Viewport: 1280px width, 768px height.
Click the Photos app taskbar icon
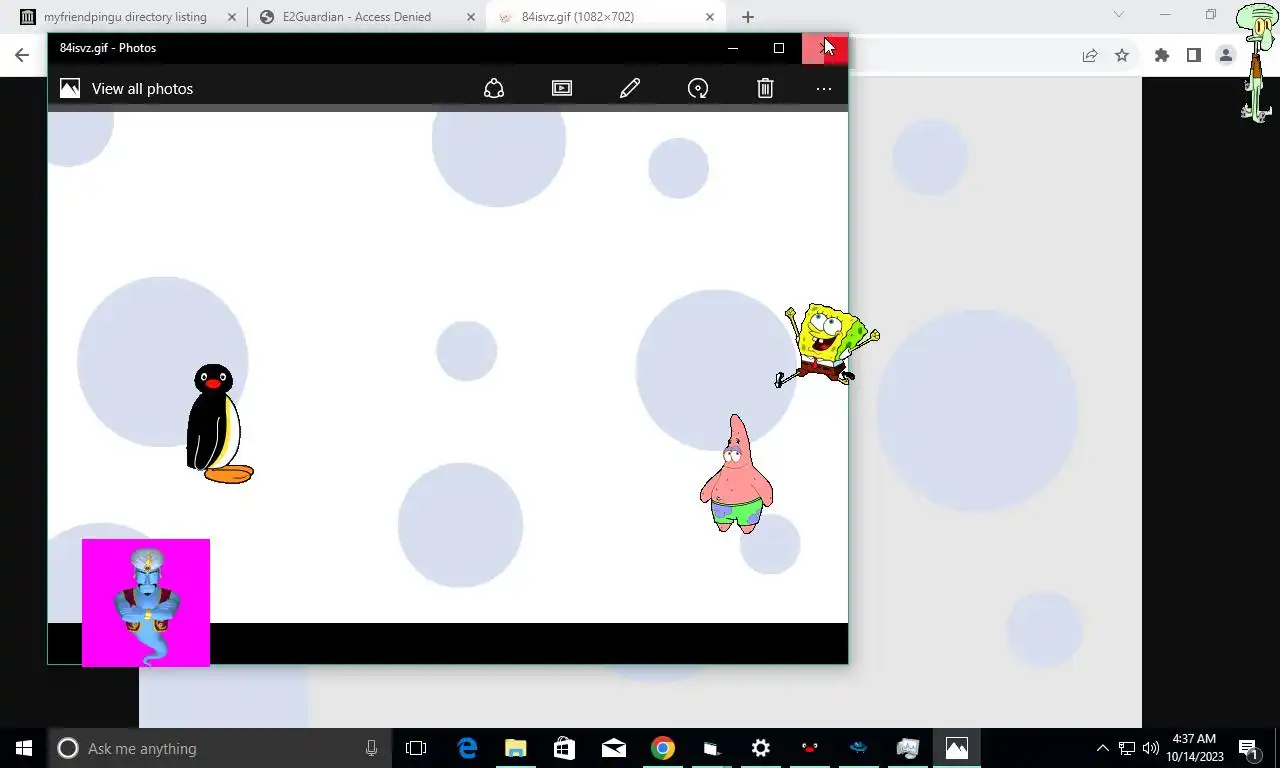coord(957,748)
